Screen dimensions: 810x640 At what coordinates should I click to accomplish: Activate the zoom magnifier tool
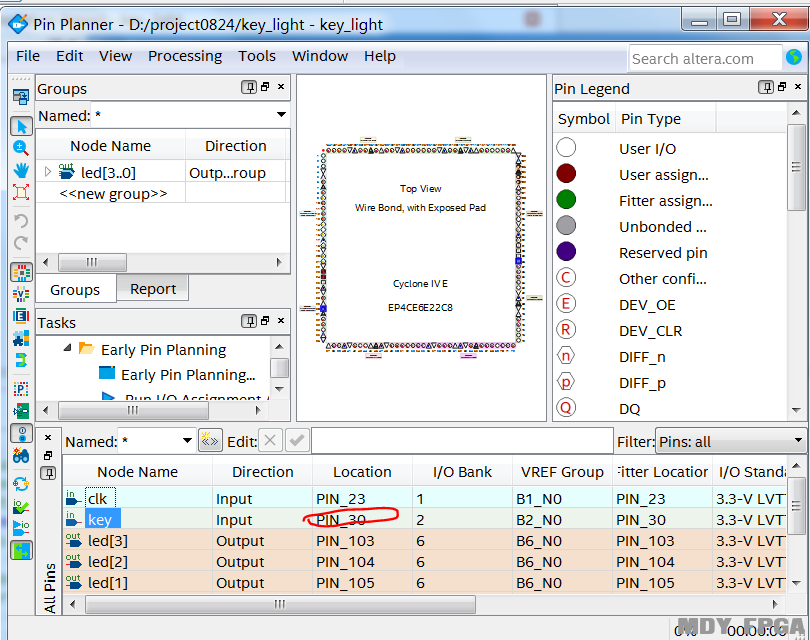tap(21, 148)
